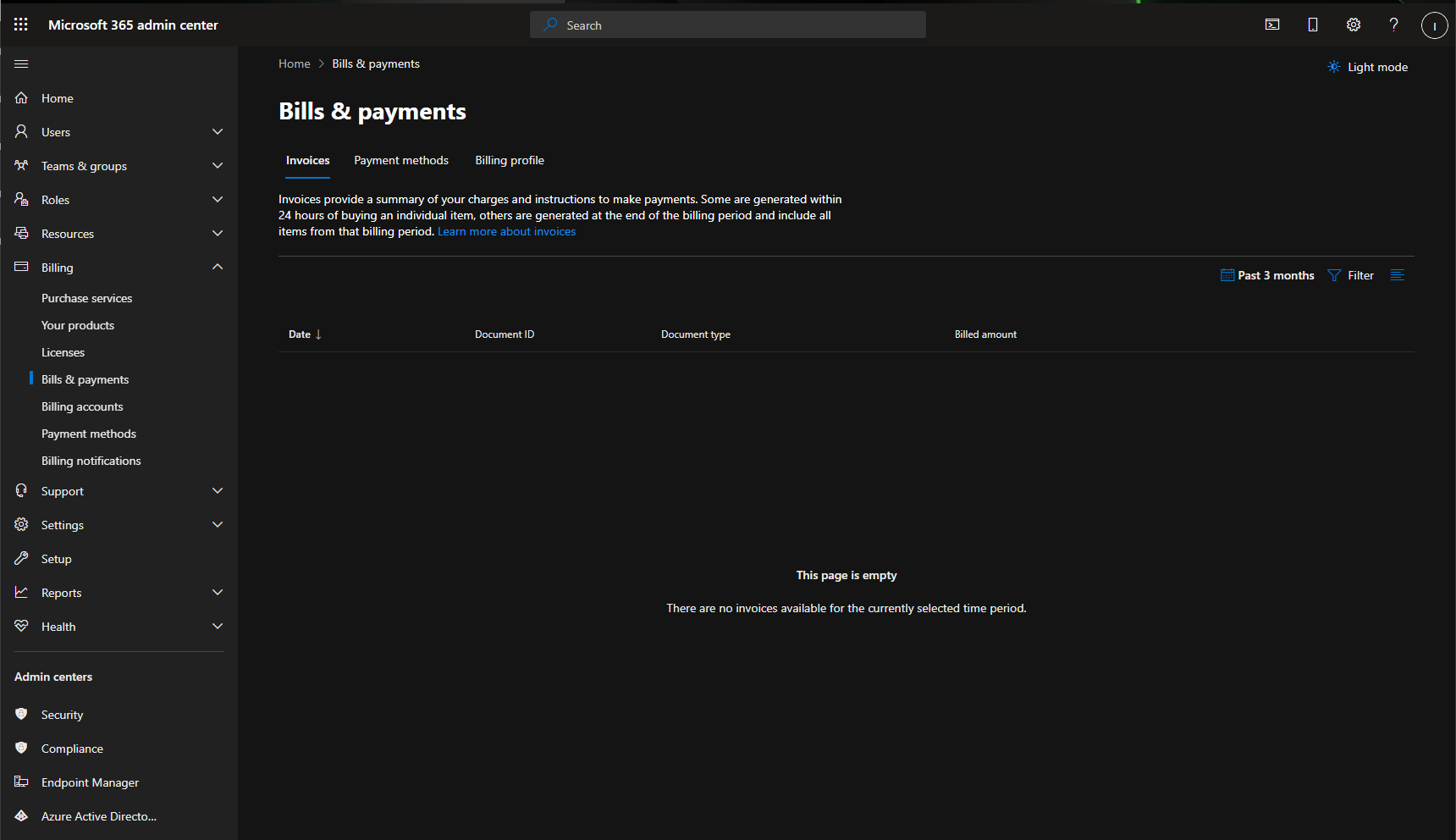Follow the Learn more about invoices link
This screenshot has width=1456, height=840.
click(506, 231)
